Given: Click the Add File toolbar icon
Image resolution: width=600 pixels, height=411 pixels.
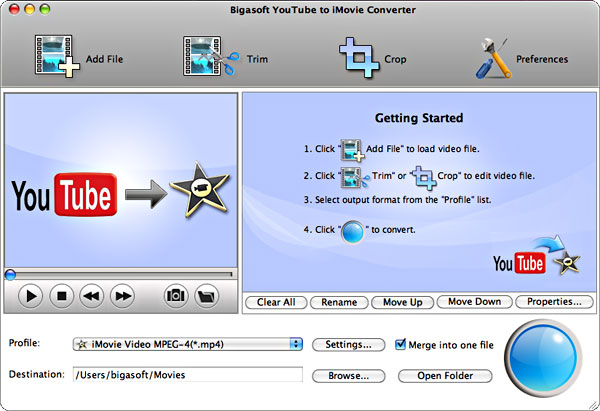Looking at the screenshot, I should (57, 57).
